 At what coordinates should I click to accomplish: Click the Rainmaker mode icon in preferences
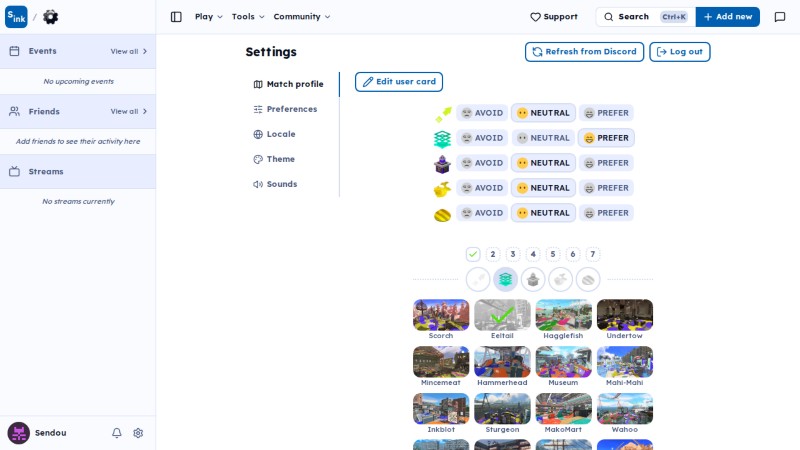point(442,188)
